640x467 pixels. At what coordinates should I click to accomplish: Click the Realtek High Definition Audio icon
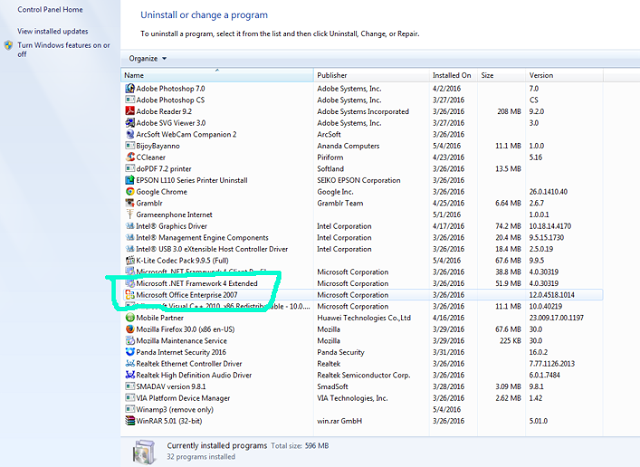click(x=130, y=375)
